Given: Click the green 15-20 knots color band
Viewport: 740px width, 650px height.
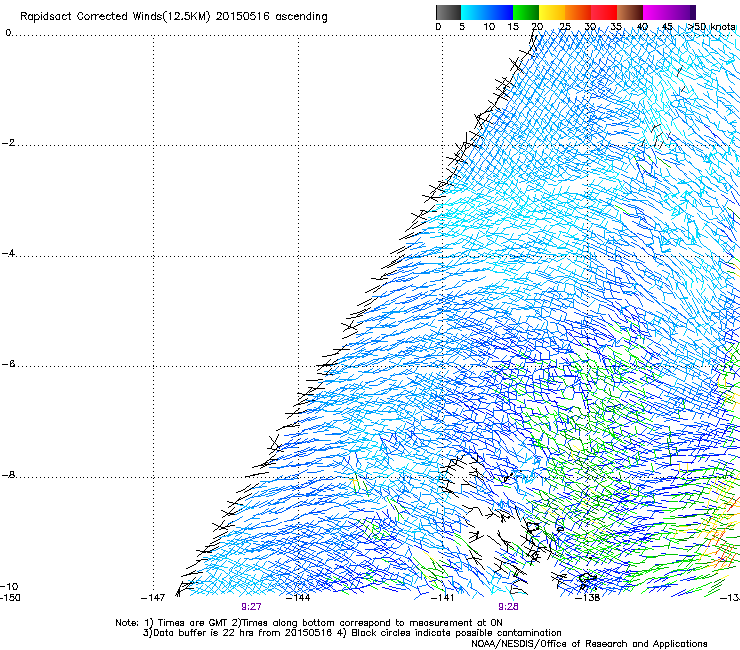Looking at the screenshot, I should point(526,12).
